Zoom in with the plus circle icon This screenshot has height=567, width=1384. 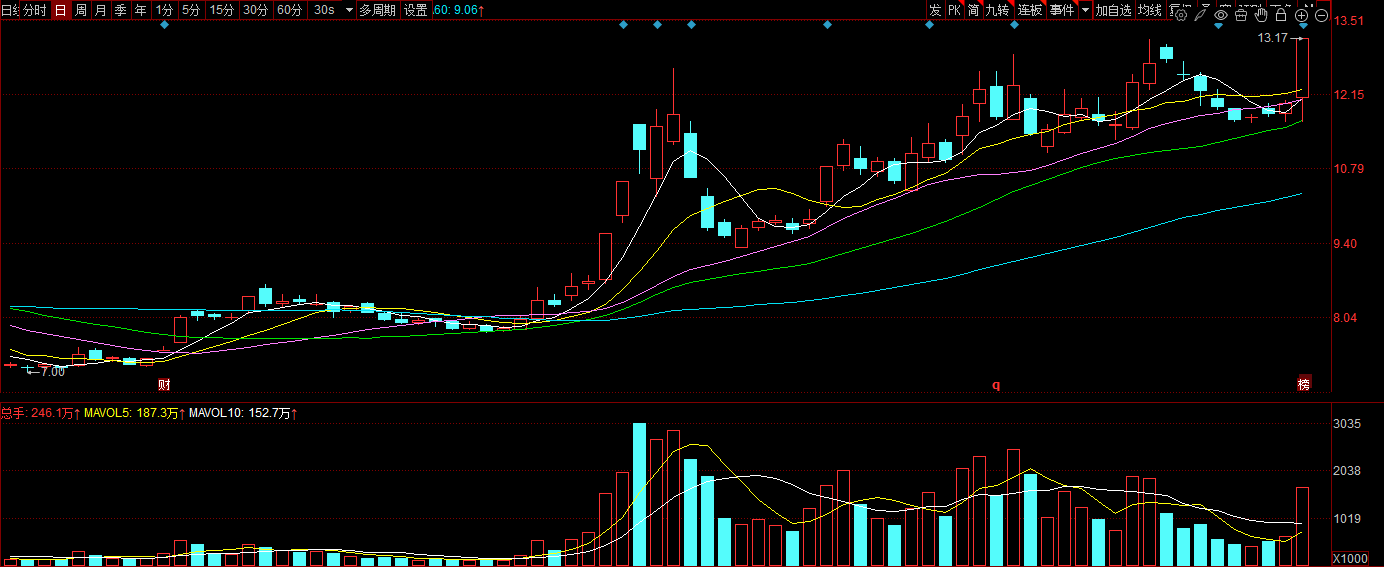[x=1301, y=15]
